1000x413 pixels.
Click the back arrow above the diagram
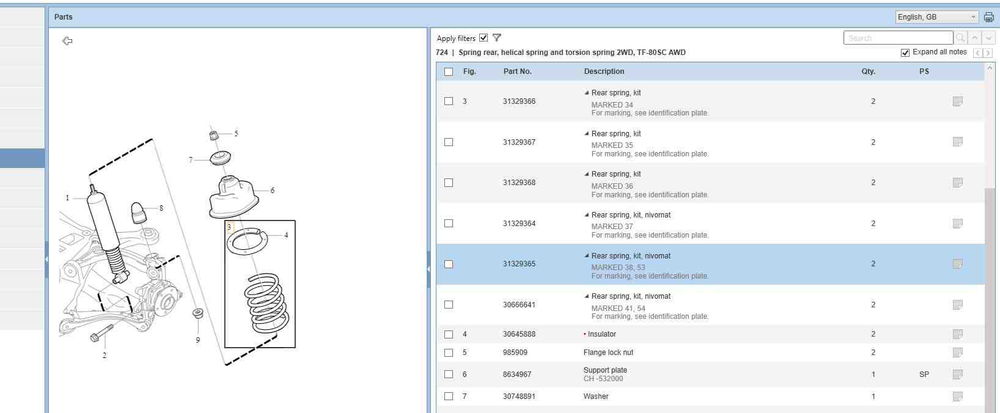(x=67, y=41)
